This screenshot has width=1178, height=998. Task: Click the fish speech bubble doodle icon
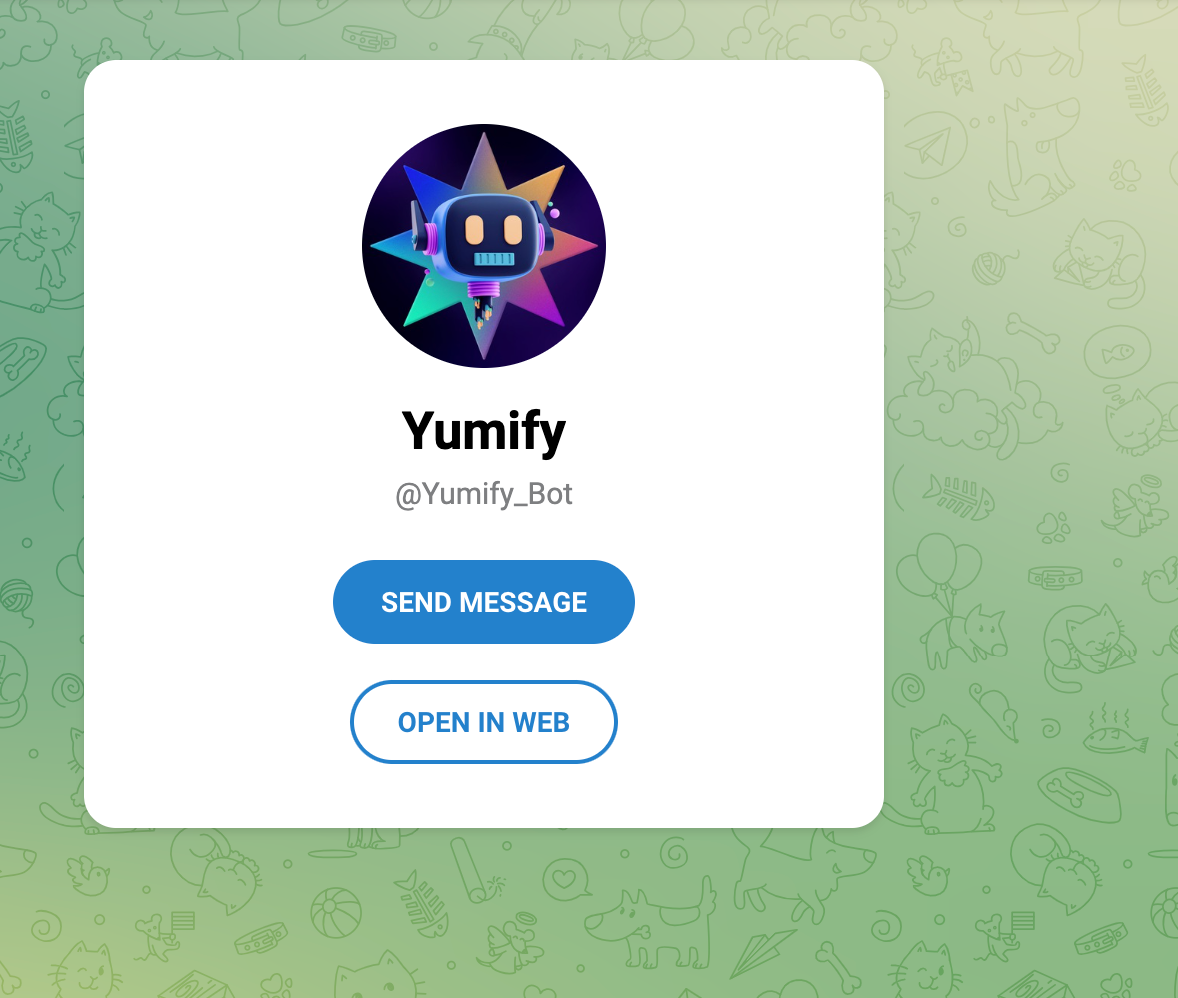1116,353
